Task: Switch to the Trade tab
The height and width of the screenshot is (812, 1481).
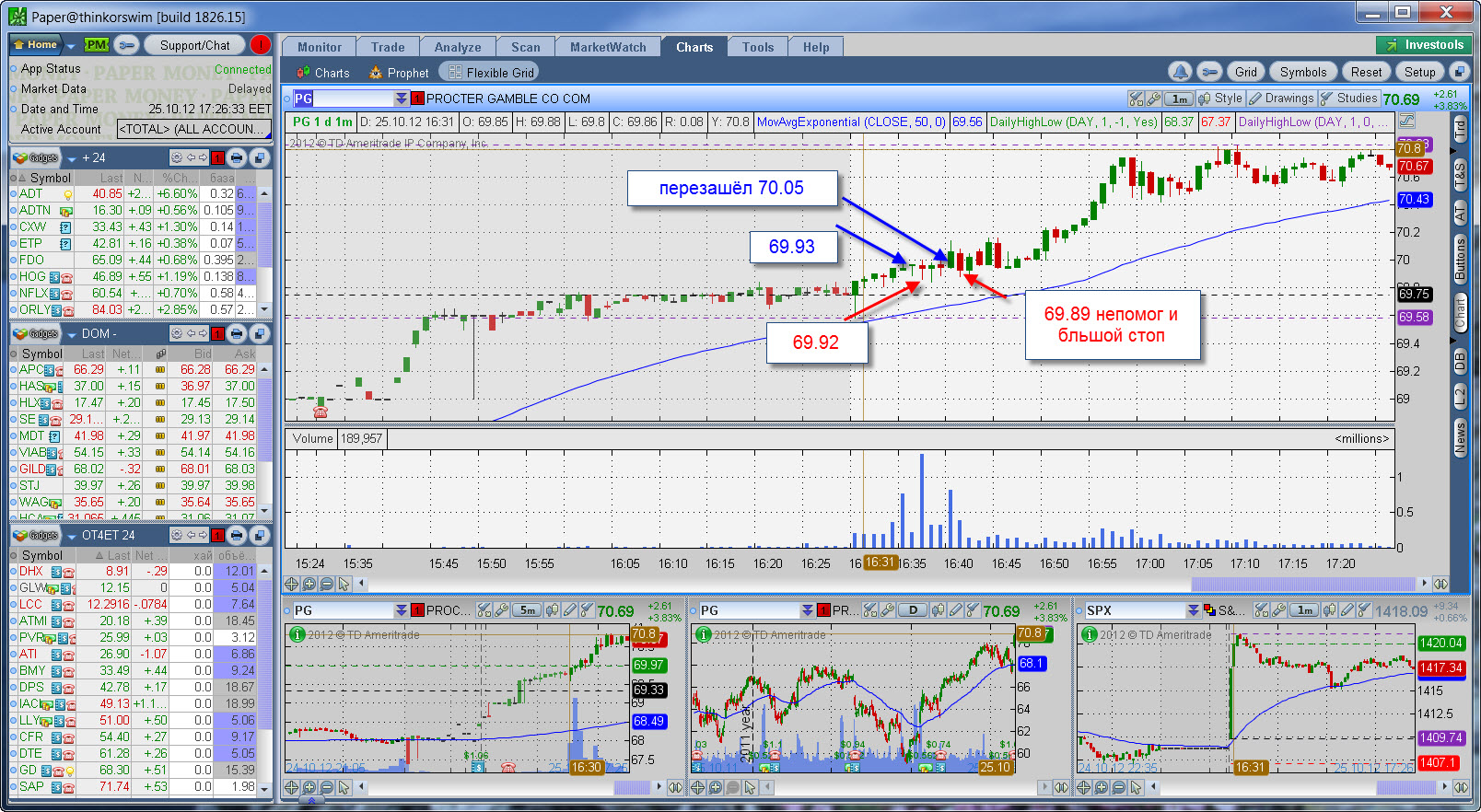Action: [x=388, y=47]
